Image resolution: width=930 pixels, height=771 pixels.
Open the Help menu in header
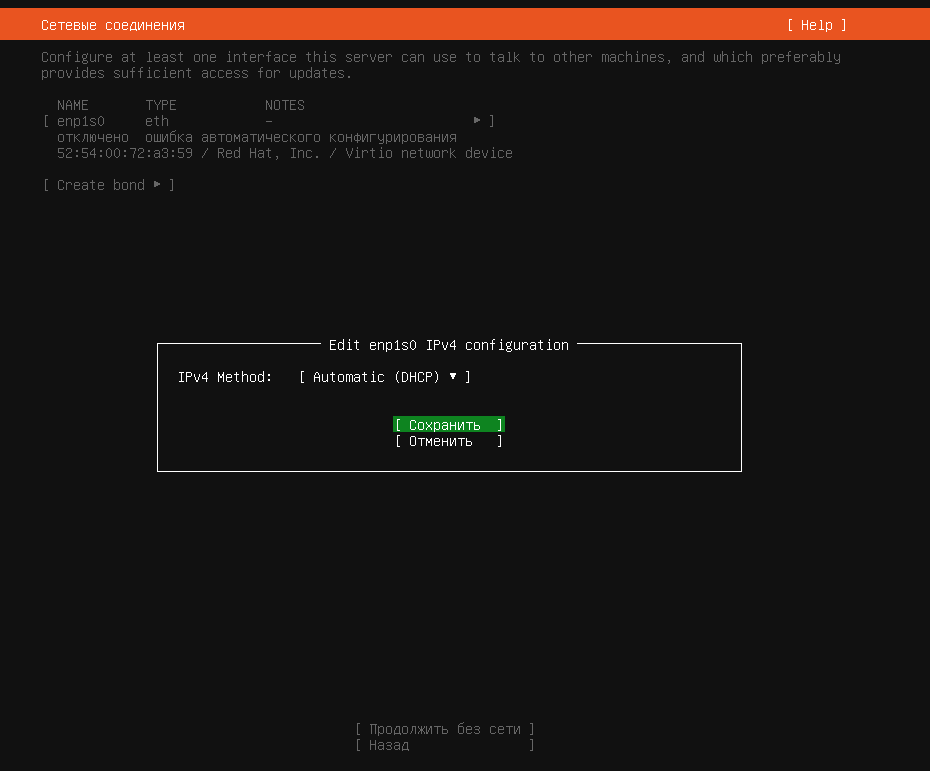coord(817,25)
